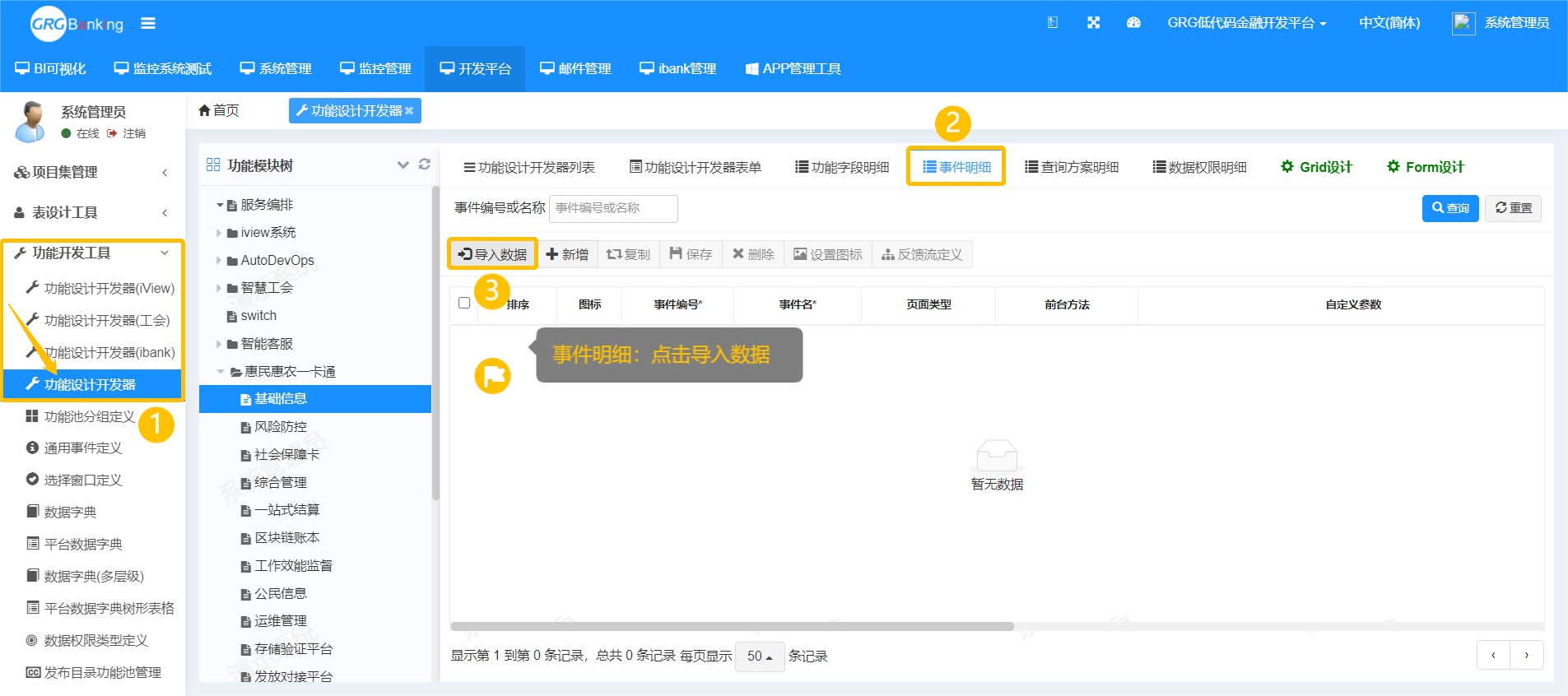Expand the 智能客服 folder node

(x=219, y=344)
